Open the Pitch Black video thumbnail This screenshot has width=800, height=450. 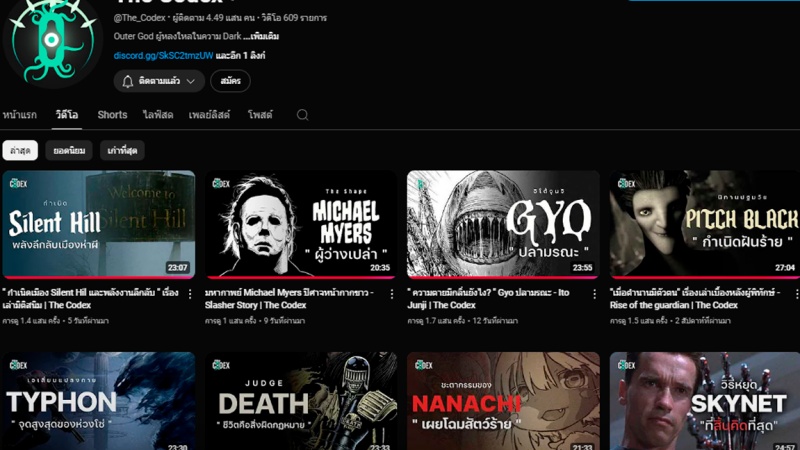click(705, 224)
